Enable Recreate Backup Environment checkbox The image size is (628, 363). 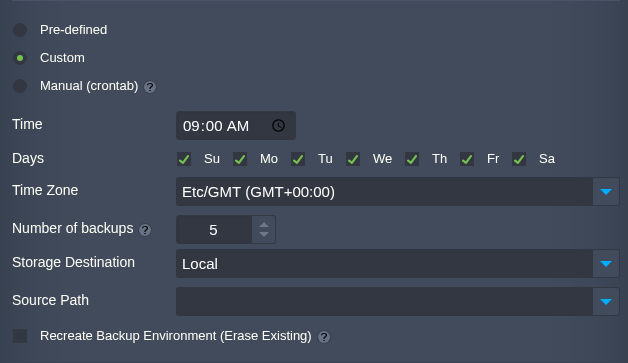pyautogui.click(x=20, y=336)
